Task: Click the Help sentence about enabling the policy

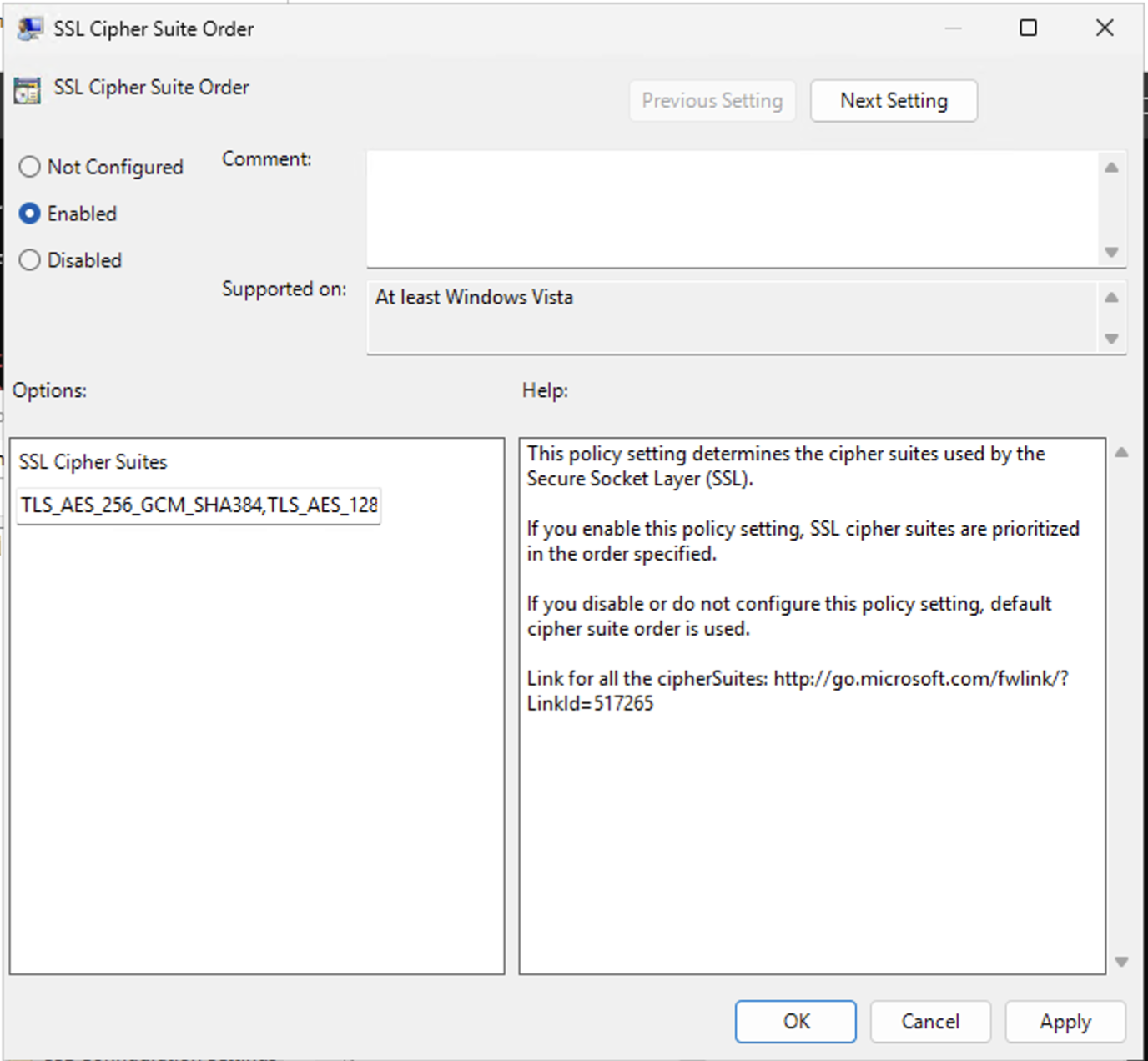Action: 803,541
